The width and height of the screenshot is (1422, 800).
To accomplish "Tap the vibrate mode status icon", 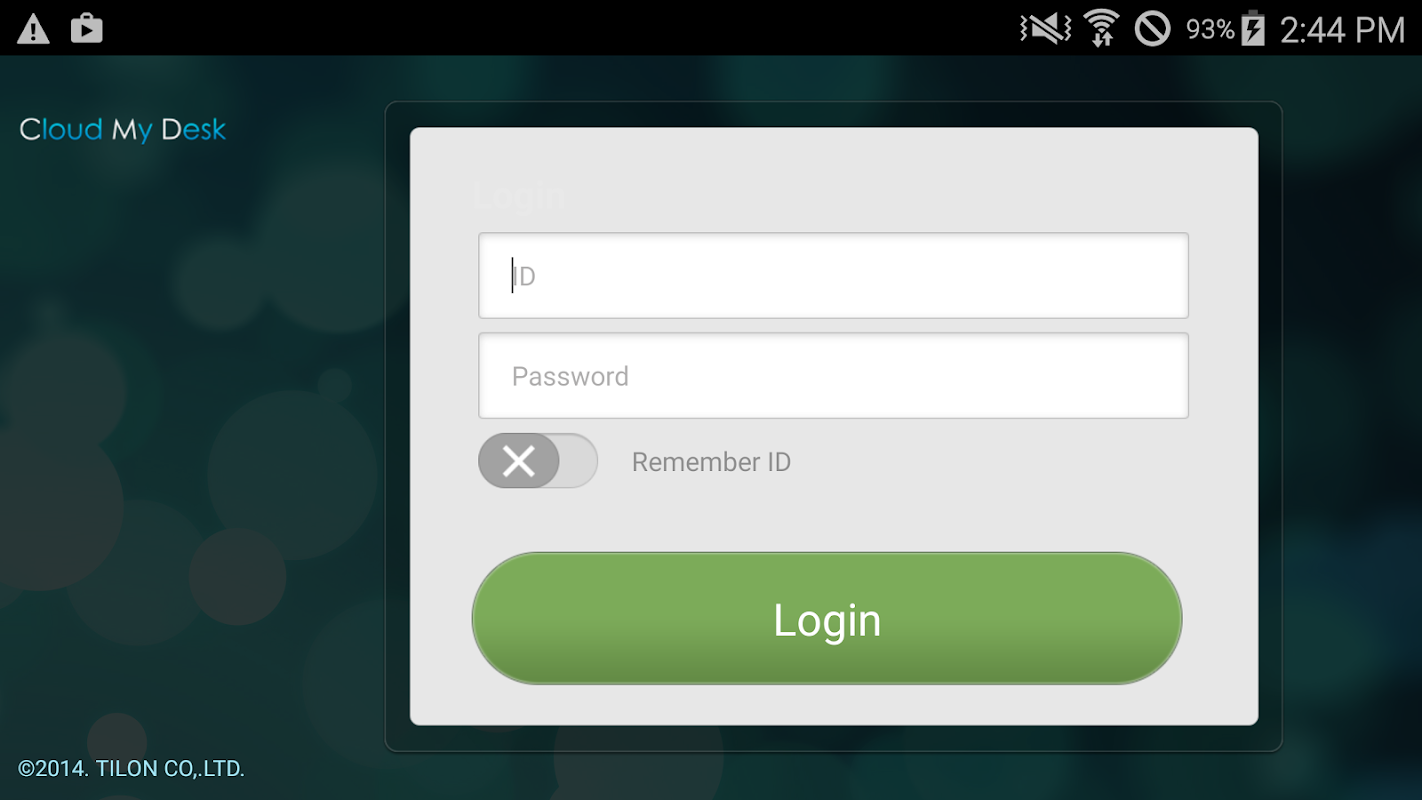I will coord(1045,29).
